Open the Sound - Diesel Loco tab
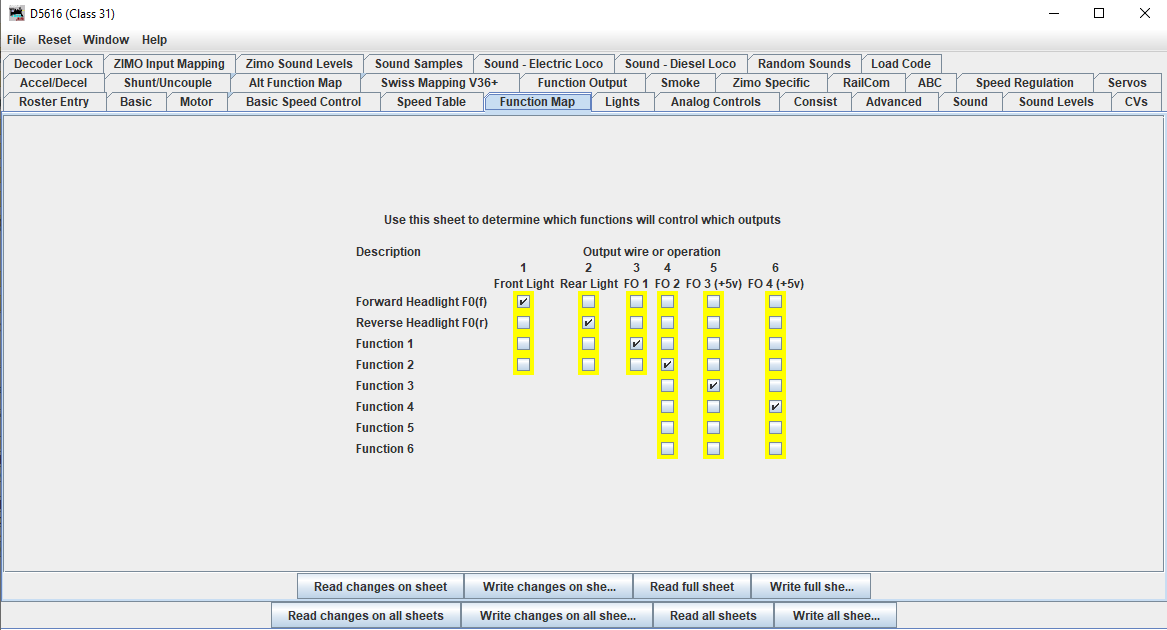 pyautogui.click(x=681, y=63)
